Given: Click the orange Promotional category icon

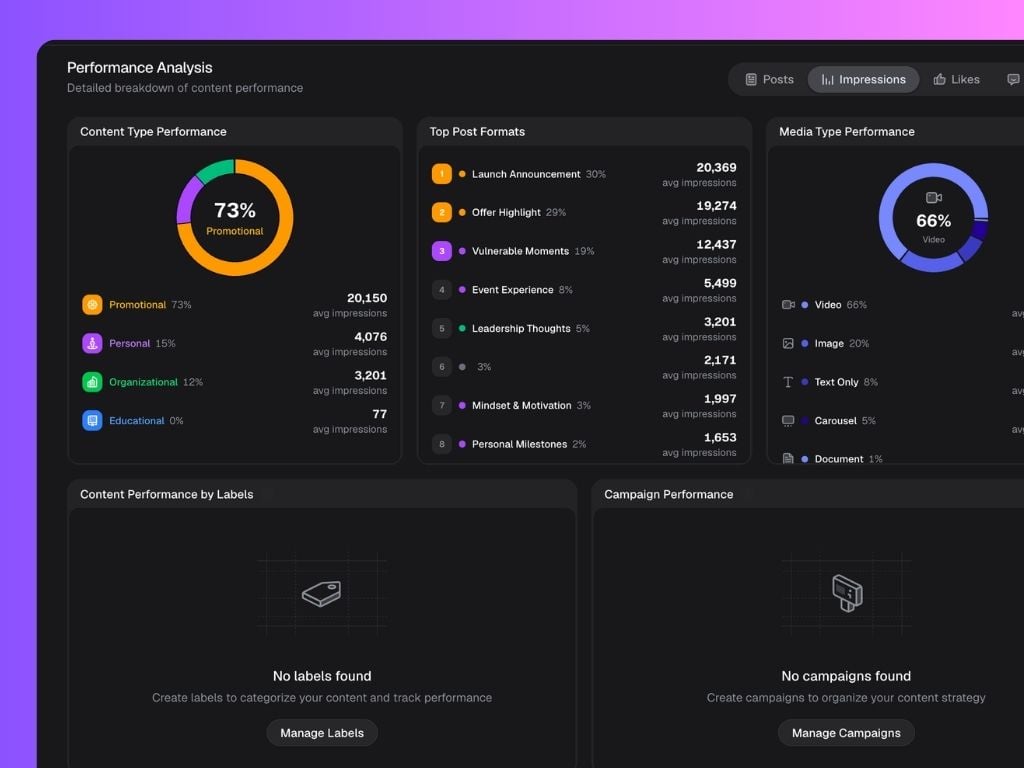Looking at the screenshot, I should (92, 305).
